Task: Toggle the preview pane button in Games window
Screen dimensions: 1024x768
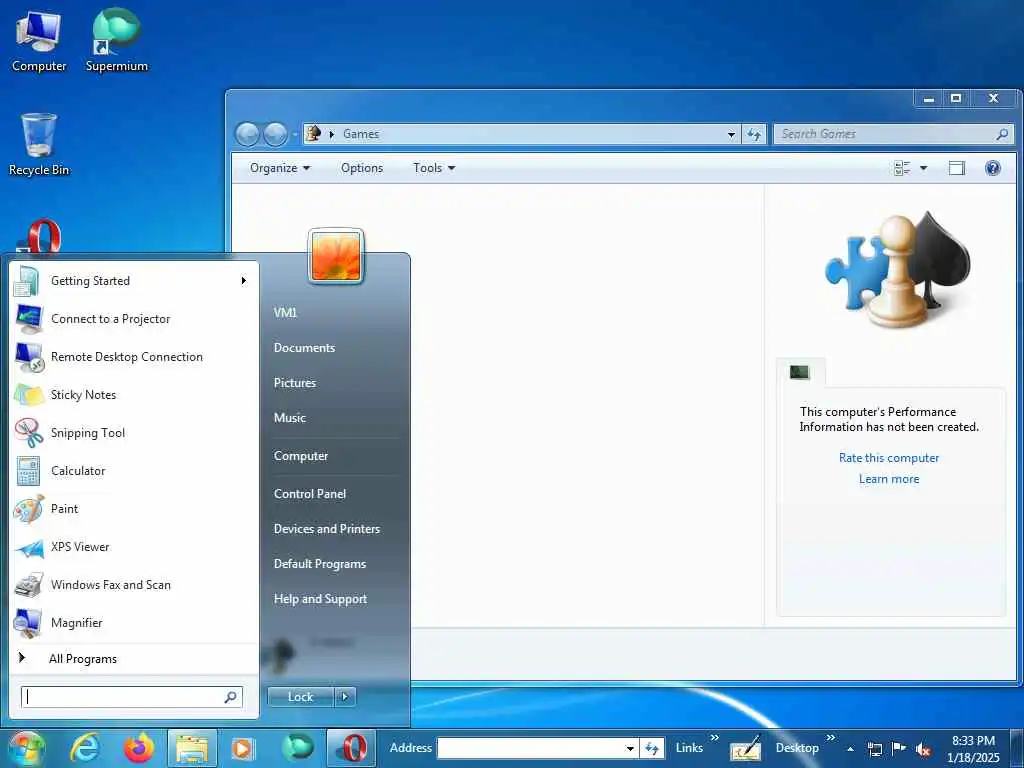Action: click(x=957, y=168)
